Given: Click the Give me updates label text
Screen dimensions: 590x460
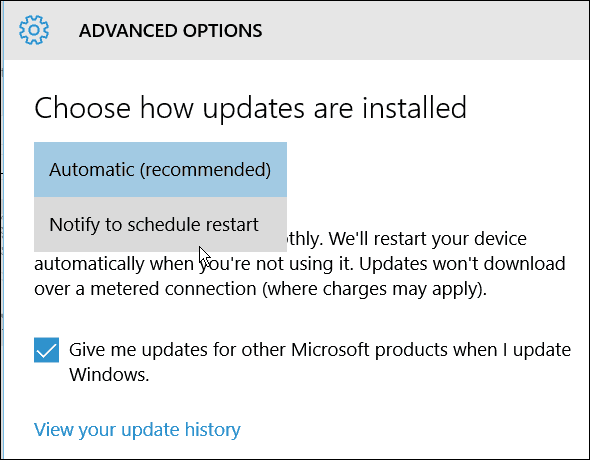Looking at the screenshot, I should [x=320, y=362].
